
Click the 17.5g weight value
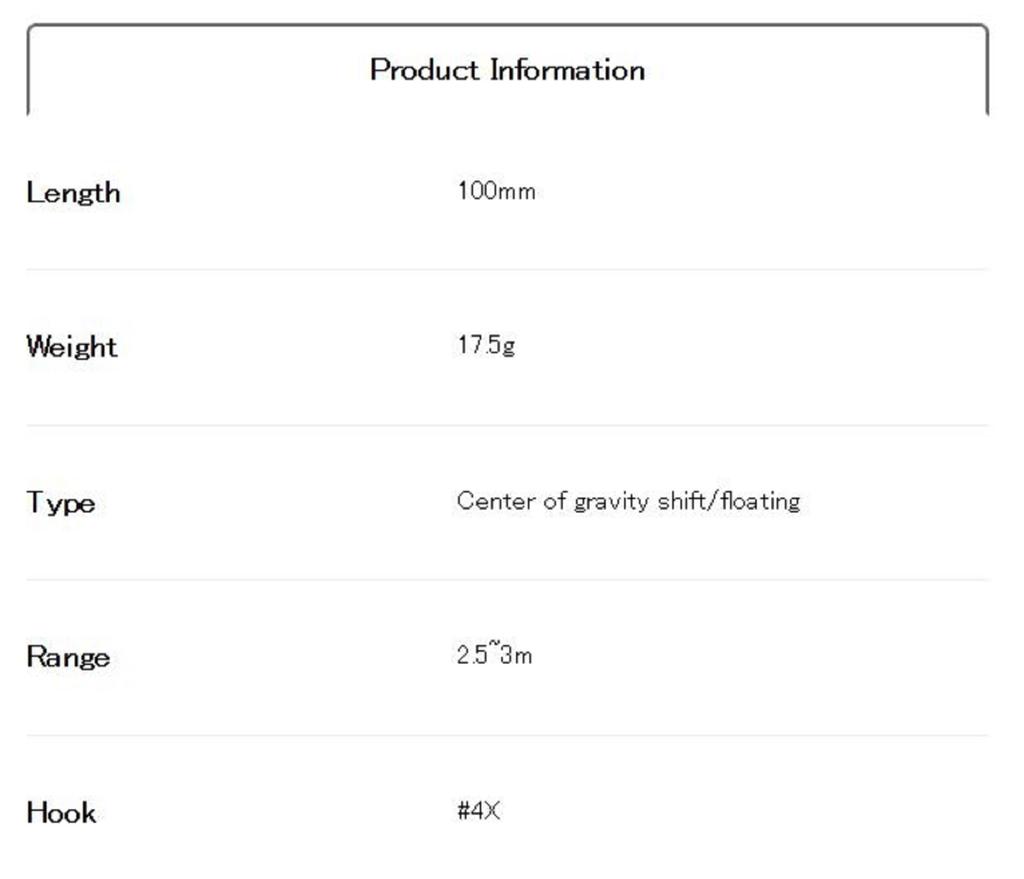coord(486,346)
